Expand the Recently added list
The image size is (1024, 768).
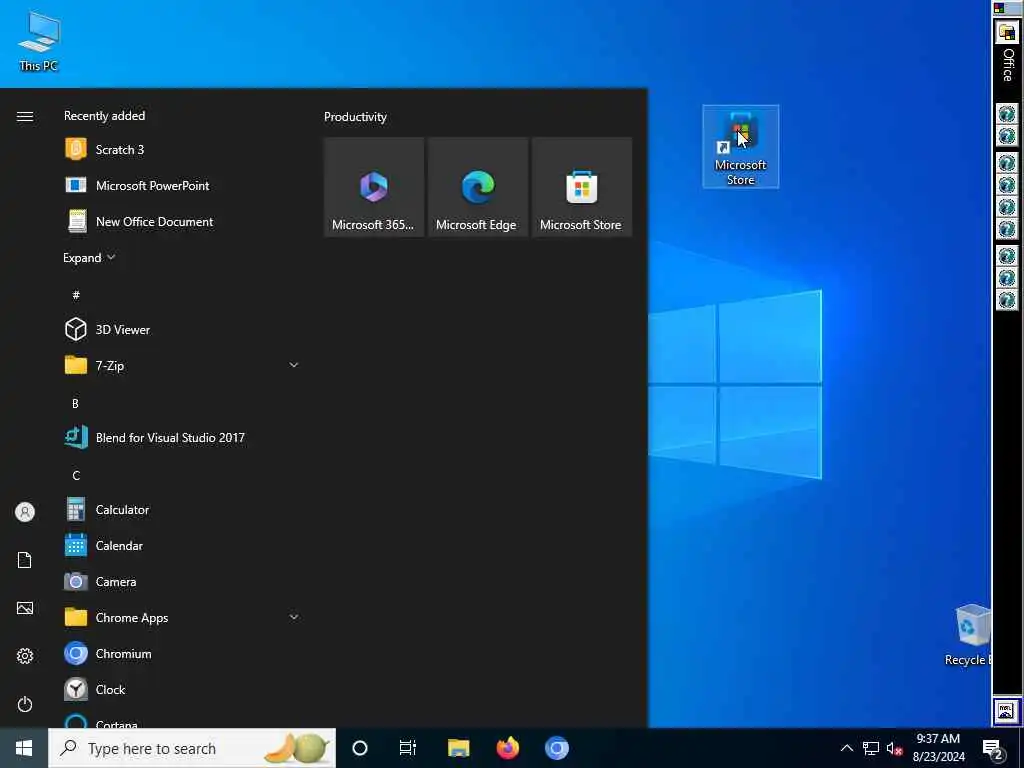(89, 258)
